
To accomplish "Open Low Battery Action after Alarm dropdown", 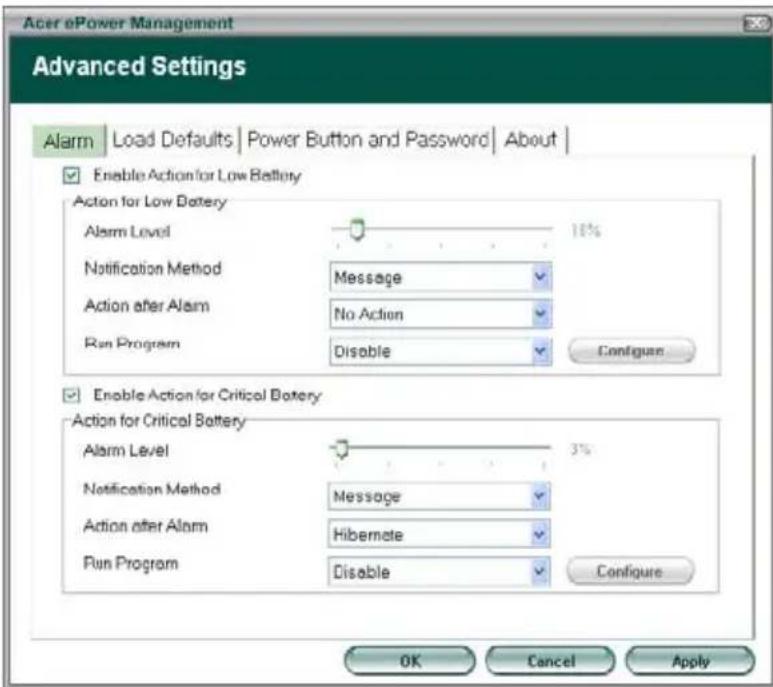I will (440, 314).
